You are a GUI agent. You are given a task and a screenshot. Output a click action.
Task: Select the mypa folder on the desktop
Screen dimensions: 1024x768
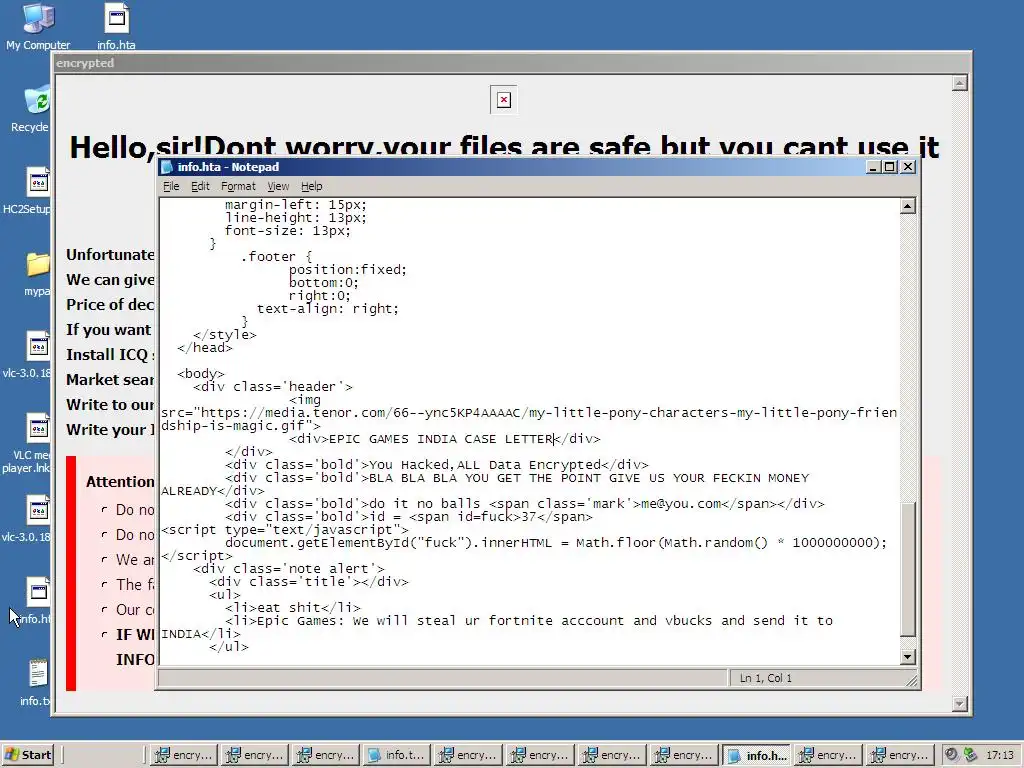(x=37, y=273)
